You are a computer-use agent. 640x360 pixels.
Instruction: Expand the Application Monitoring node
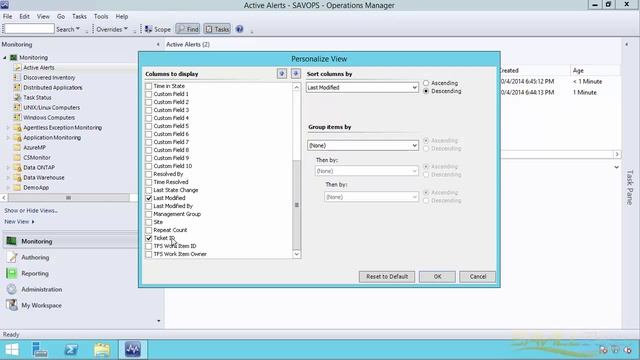8,138
